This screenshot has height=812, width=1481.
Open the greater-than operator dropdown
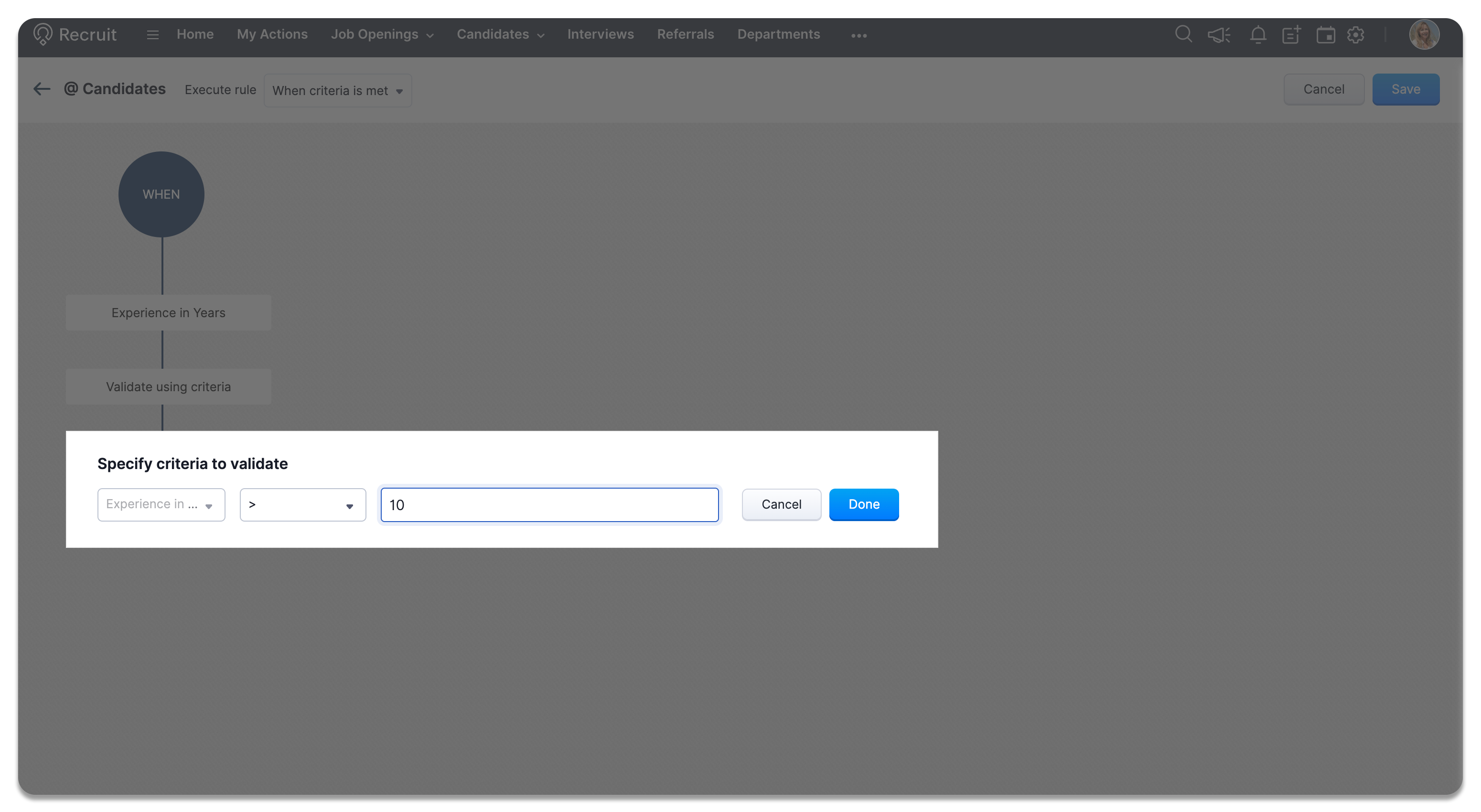coord(302,504)
